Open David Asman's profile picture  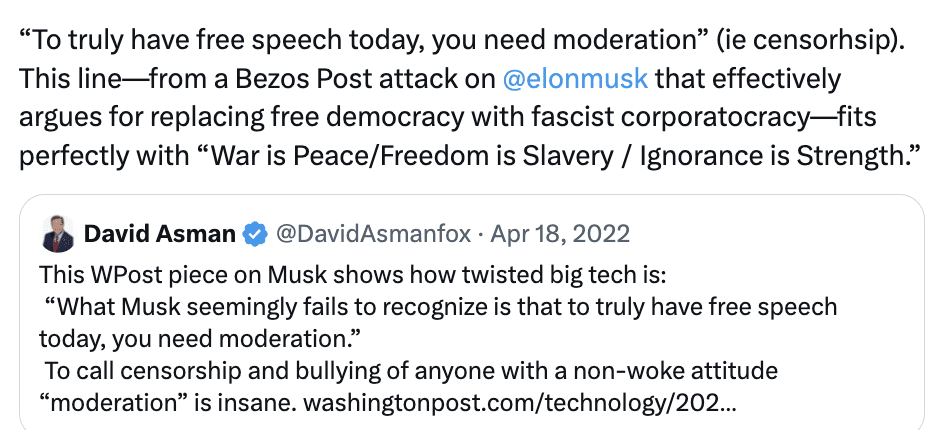click(x=59, y=235)
